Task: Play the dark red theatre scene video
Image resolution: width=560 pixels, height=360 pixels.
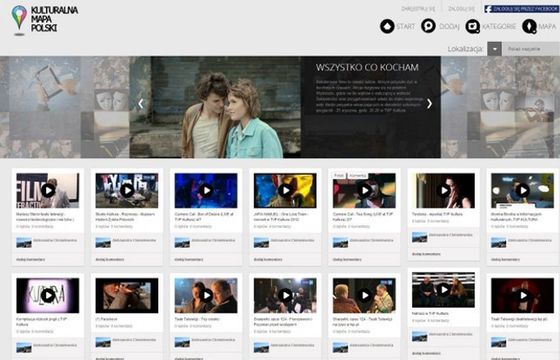Action: click(x=522, y=295)
